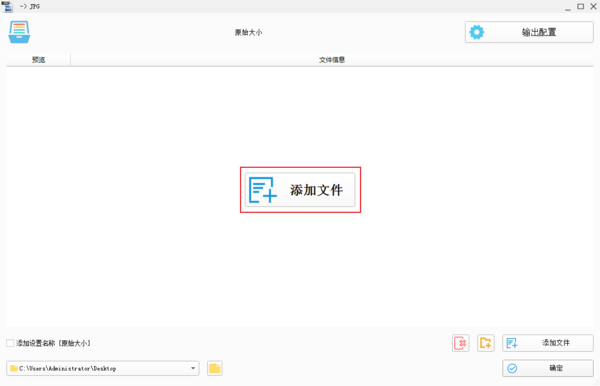The width and height of the screenshot is (600, 386).
Task: Click the 预览 column header
Action: [x=38, y=60]
